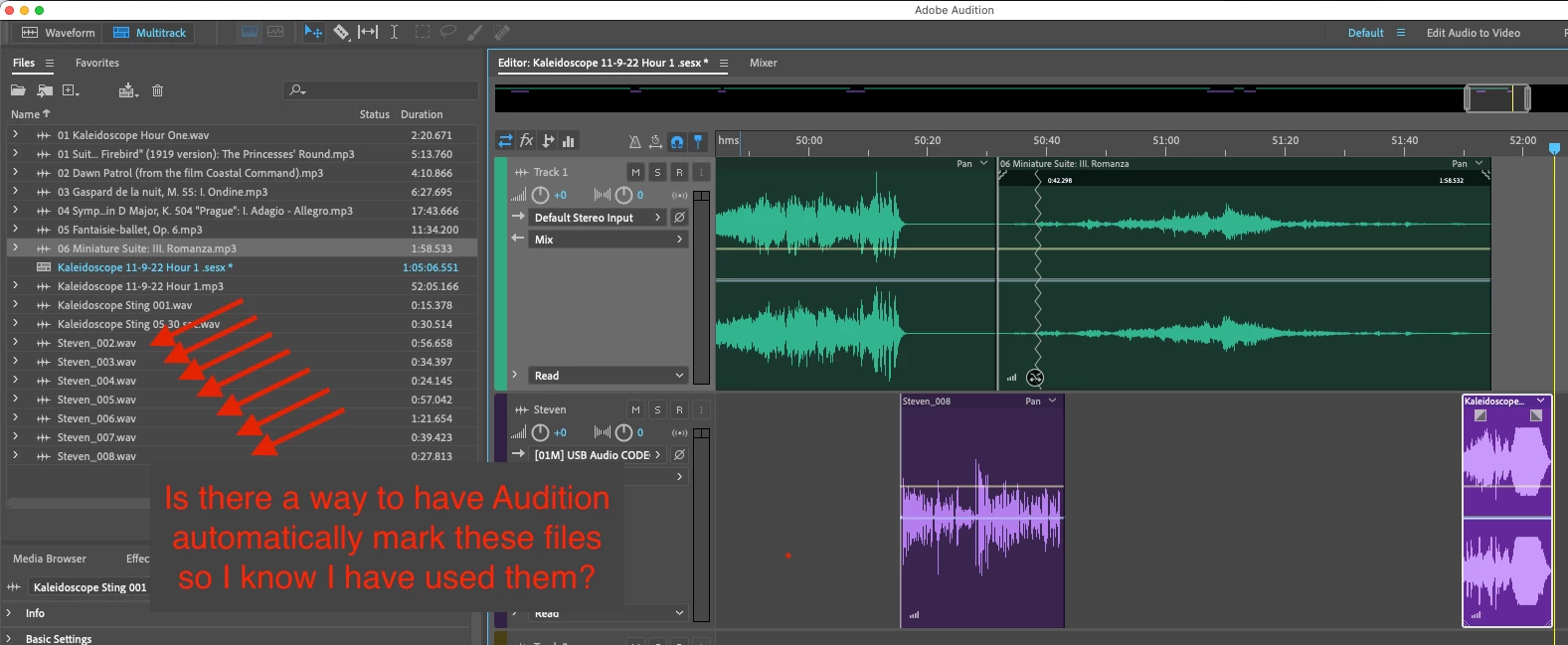The width and height of the screenshot is (1568, 645).
Task: Expand the Basic Settings section
Action: point(9,638)
